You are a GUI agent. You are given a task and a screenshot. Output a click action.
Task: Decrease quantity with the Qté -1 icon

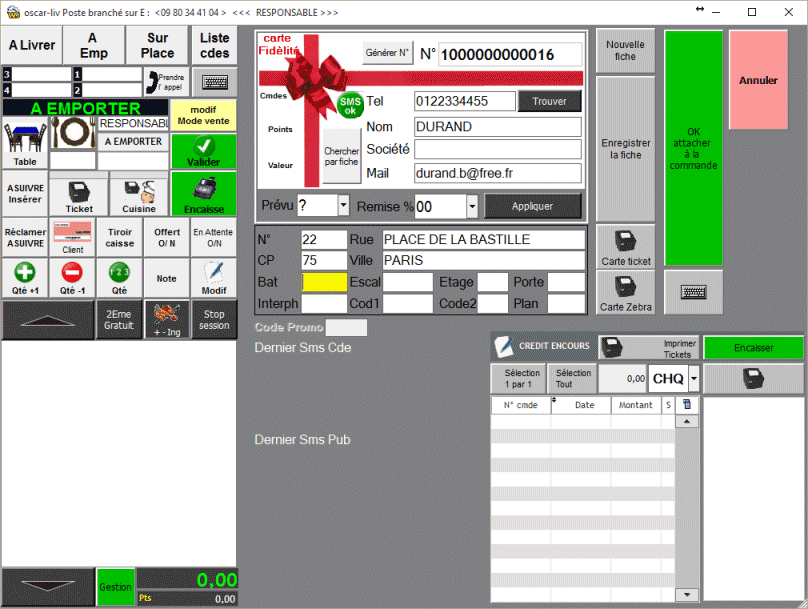tap(72, 277)
